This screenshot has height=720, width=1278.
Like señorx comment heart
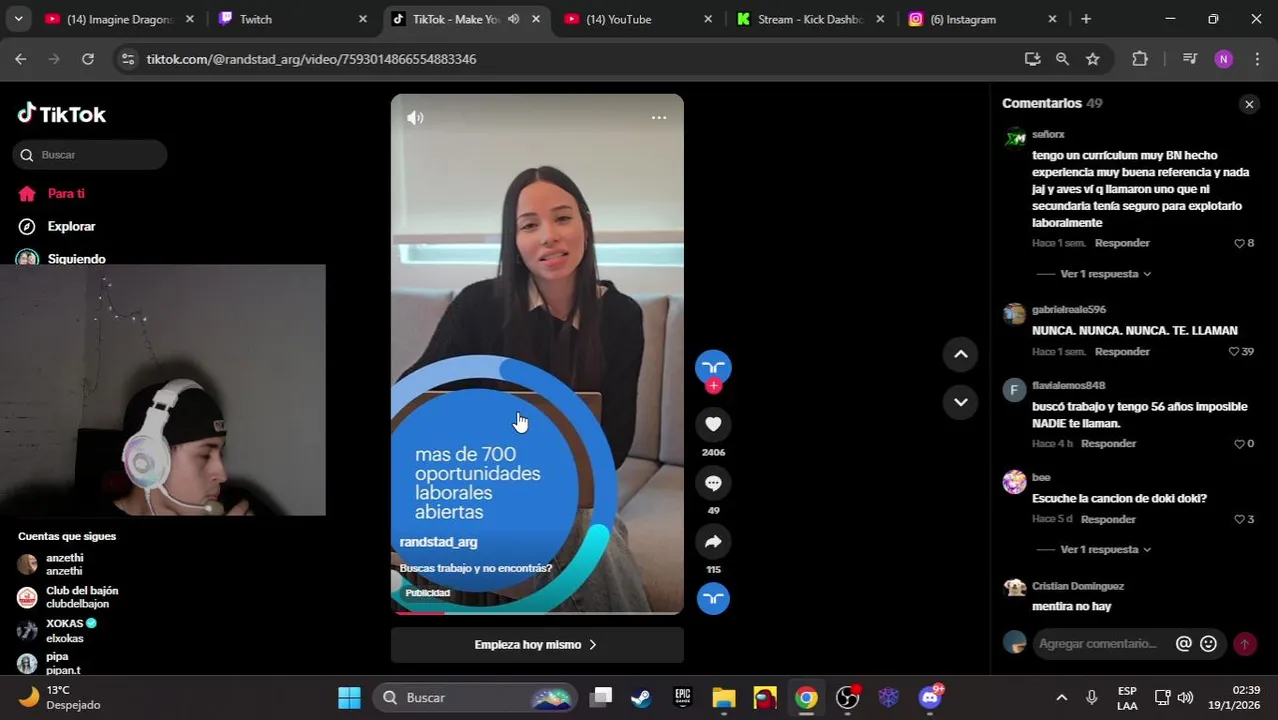pos(1239,243)
